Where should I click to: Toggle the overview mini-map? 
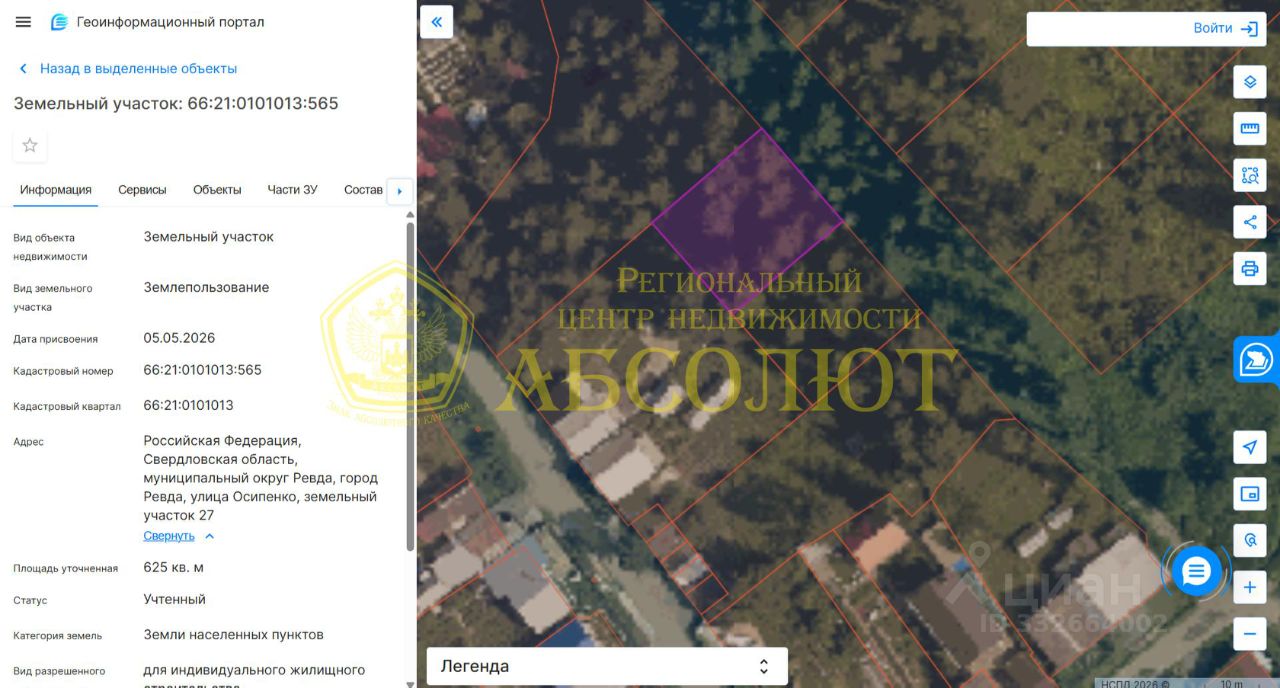[x=1250, y=494]
